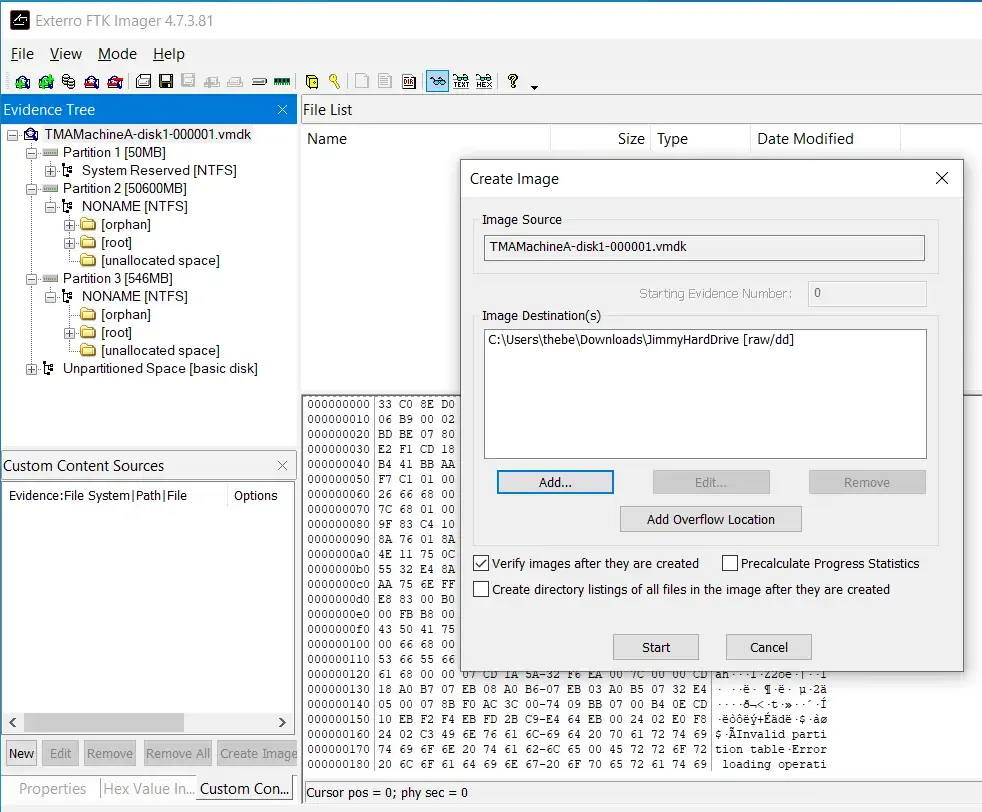The width and height of the screenshot is (982, 812).
Task: Click the Add Overflow Location button
Action: [710, 519]
